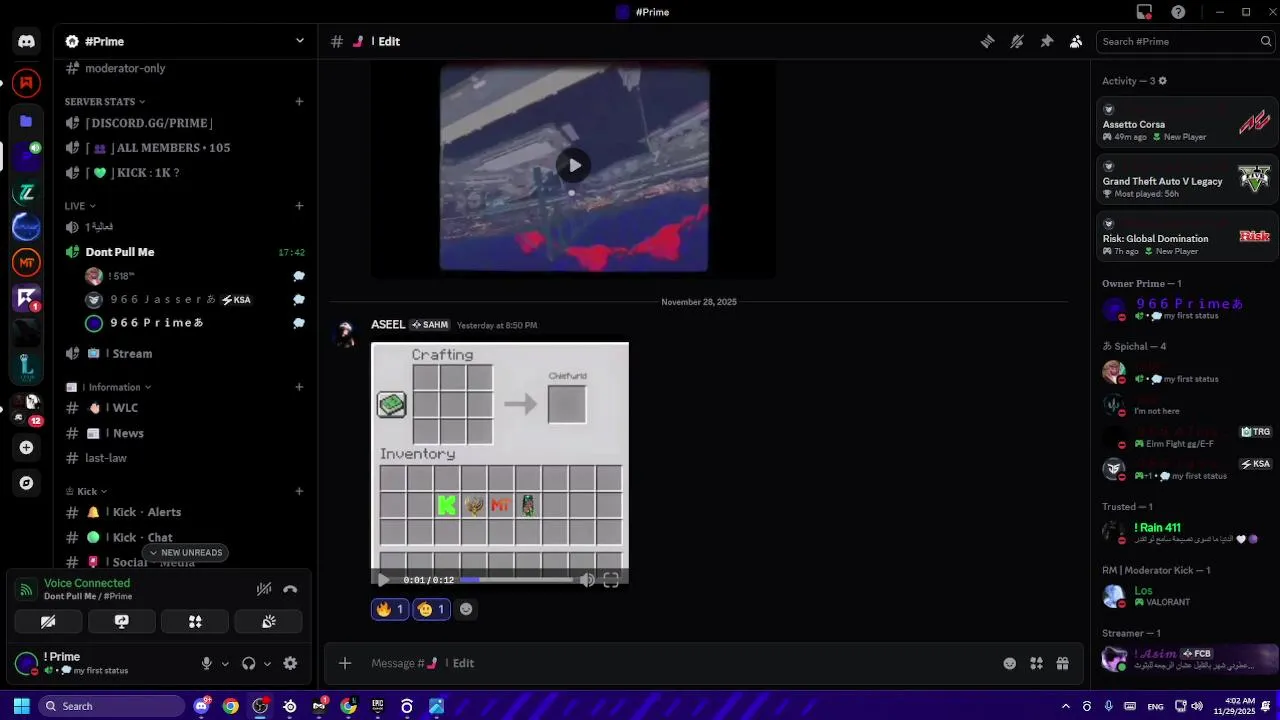Start an Activity from voice panel
Image resolution: width=1280 pixels, height=720 pixels.
tap(195, 622)
